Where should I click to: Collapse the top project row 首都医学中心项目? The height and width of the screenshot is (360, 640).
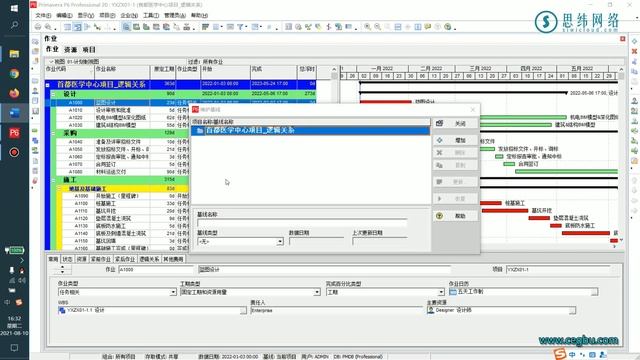click(x=48, y=85)
